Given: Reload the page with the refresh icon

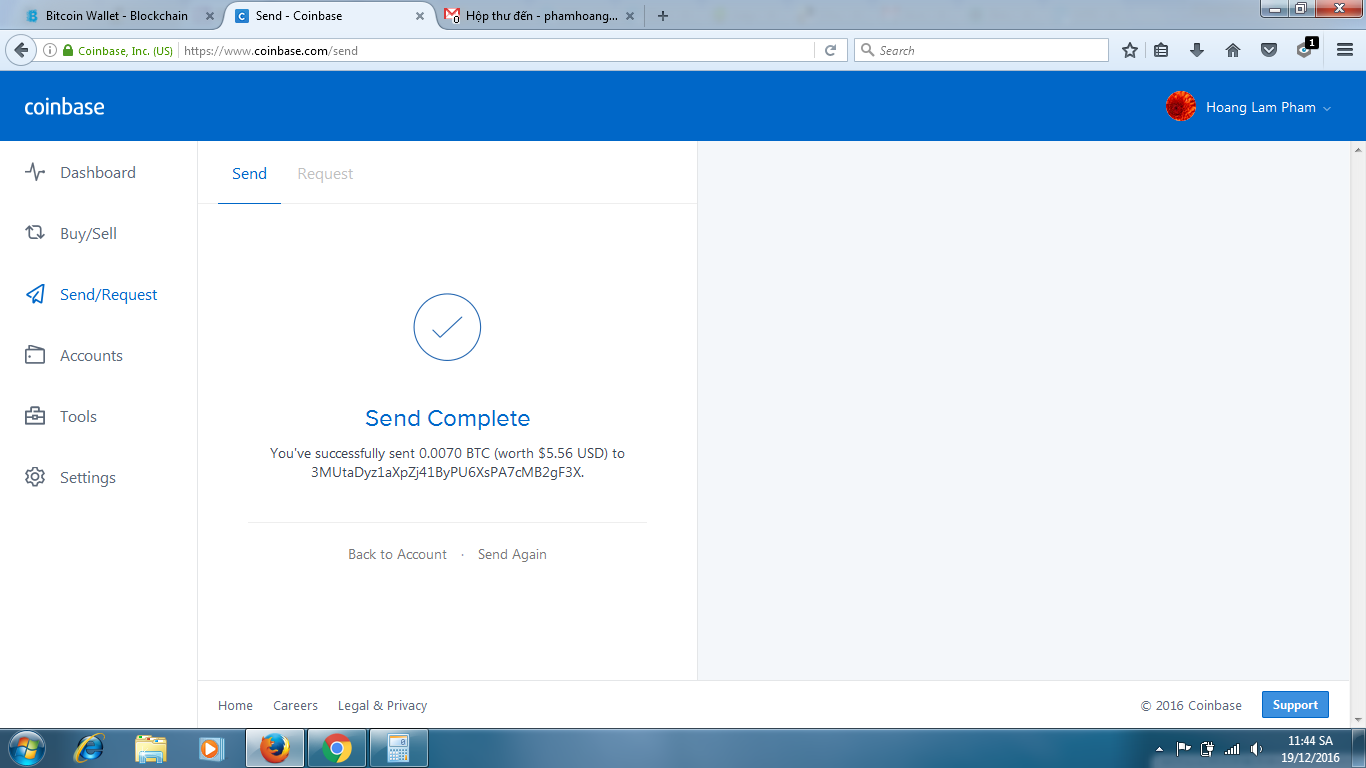Looking at the screenshot, I should [x=830, y=50].
